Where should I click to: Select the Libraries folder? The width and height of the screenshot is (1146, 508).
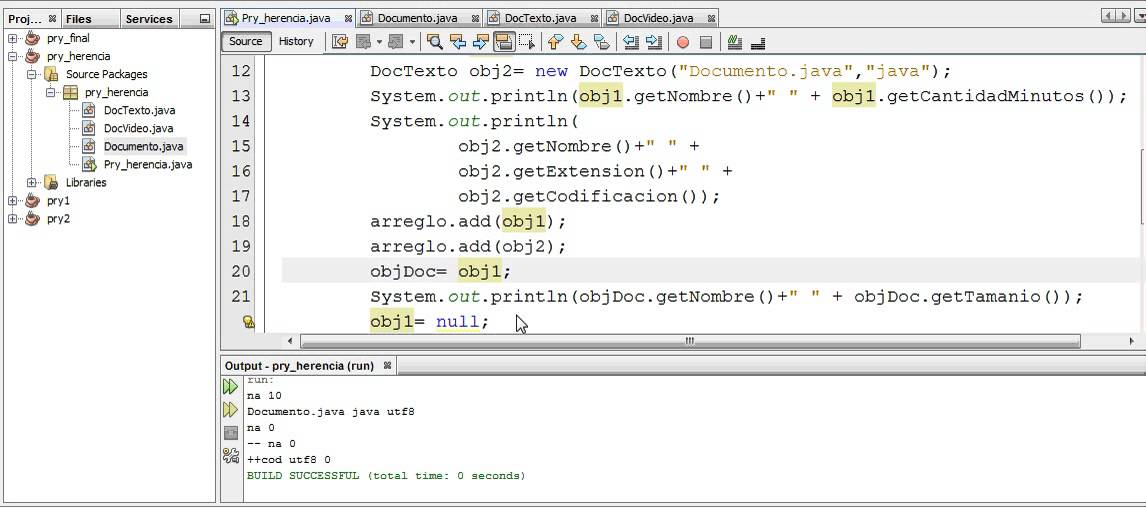pyautogui.click(x=86, y=183)
